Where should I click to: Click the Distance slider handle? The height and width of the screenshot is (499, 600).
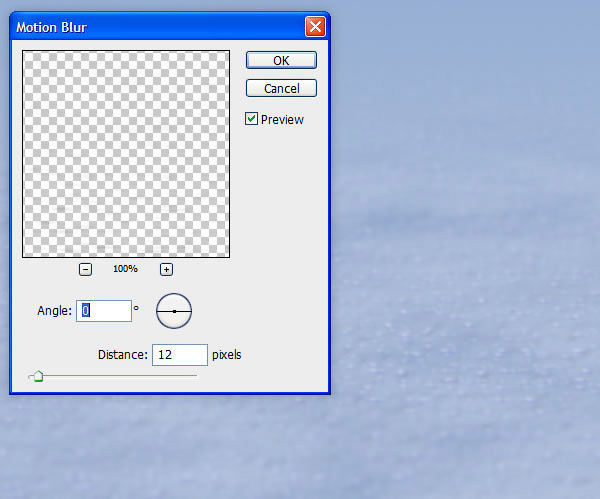[x=38, y=376]
